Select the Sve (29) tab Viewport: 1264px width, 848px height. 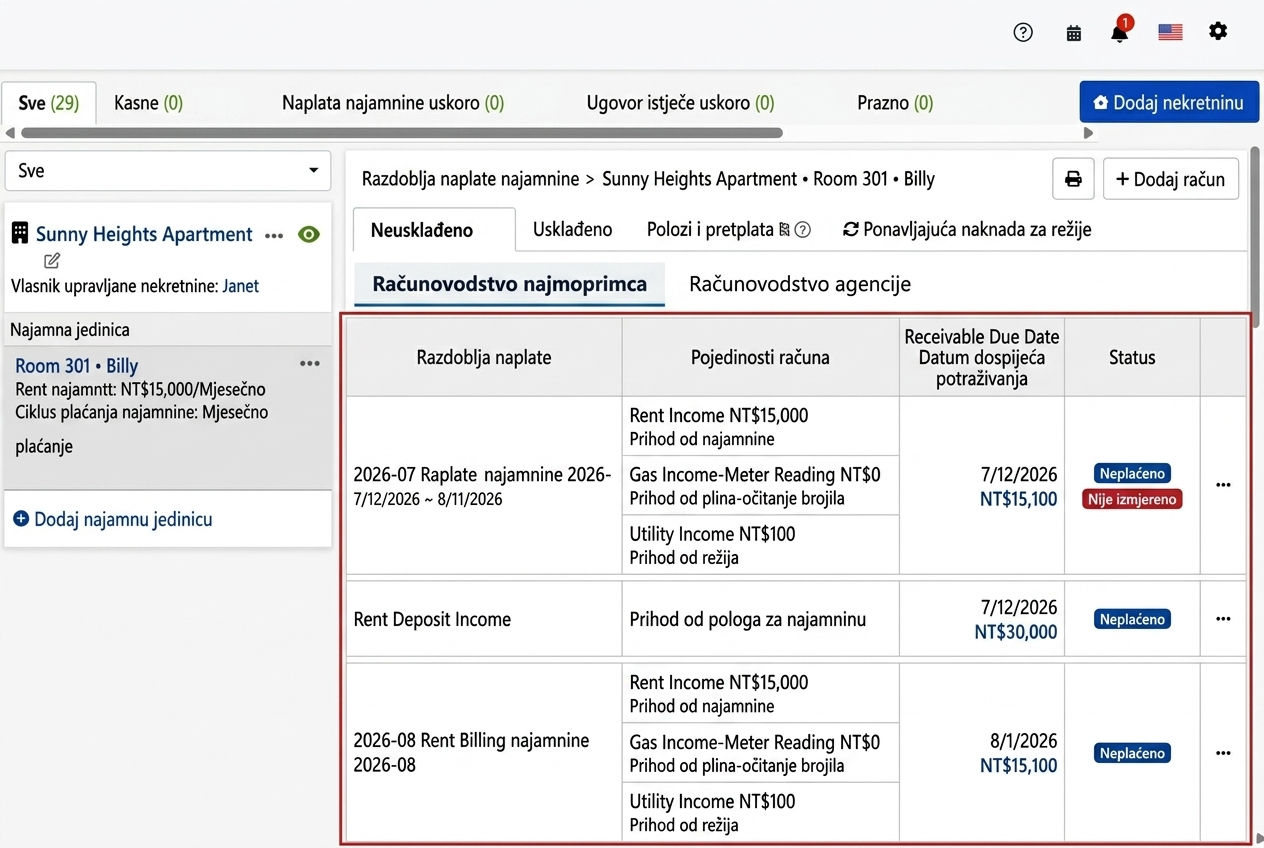49,103
